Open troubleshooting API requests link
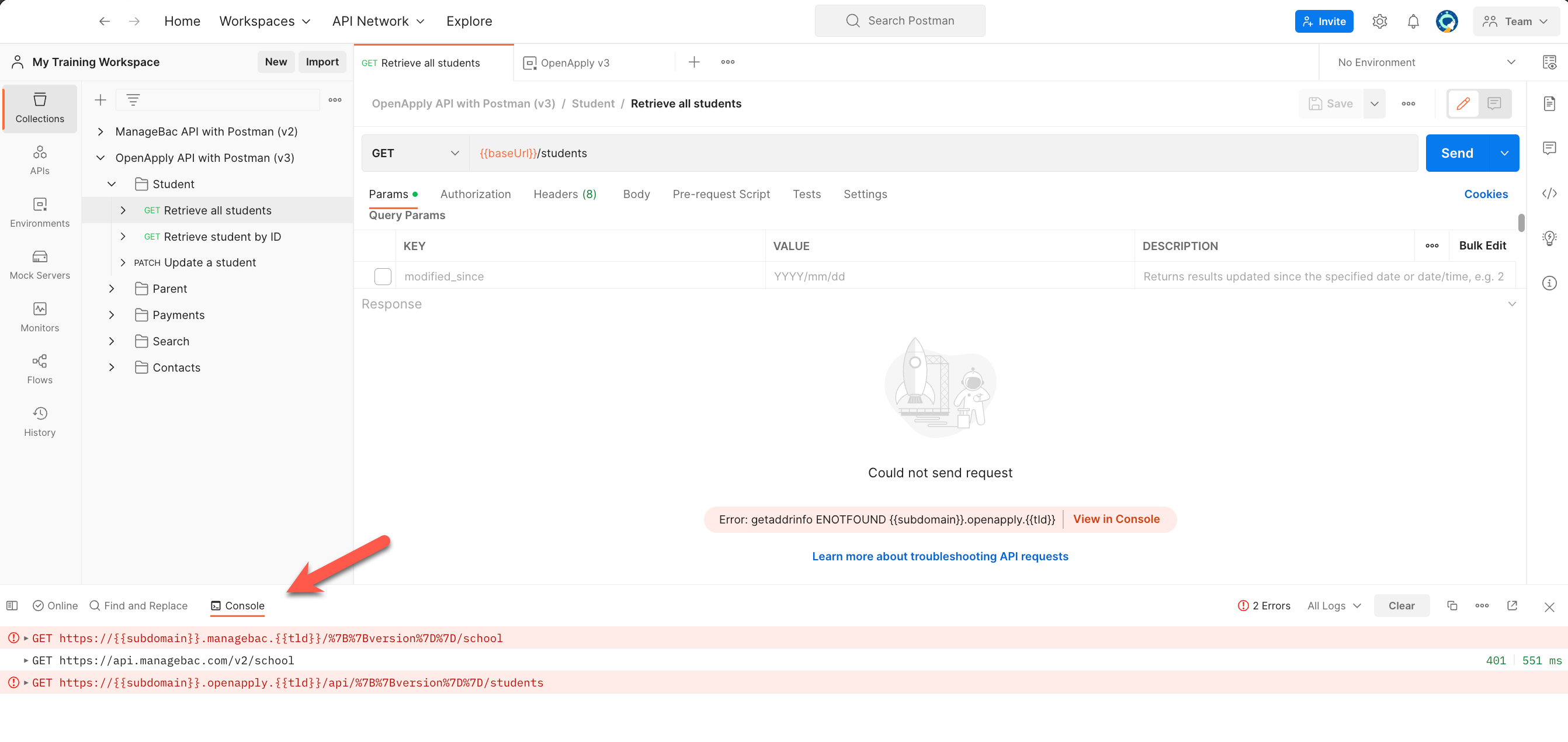 click(x=940, y=556)
